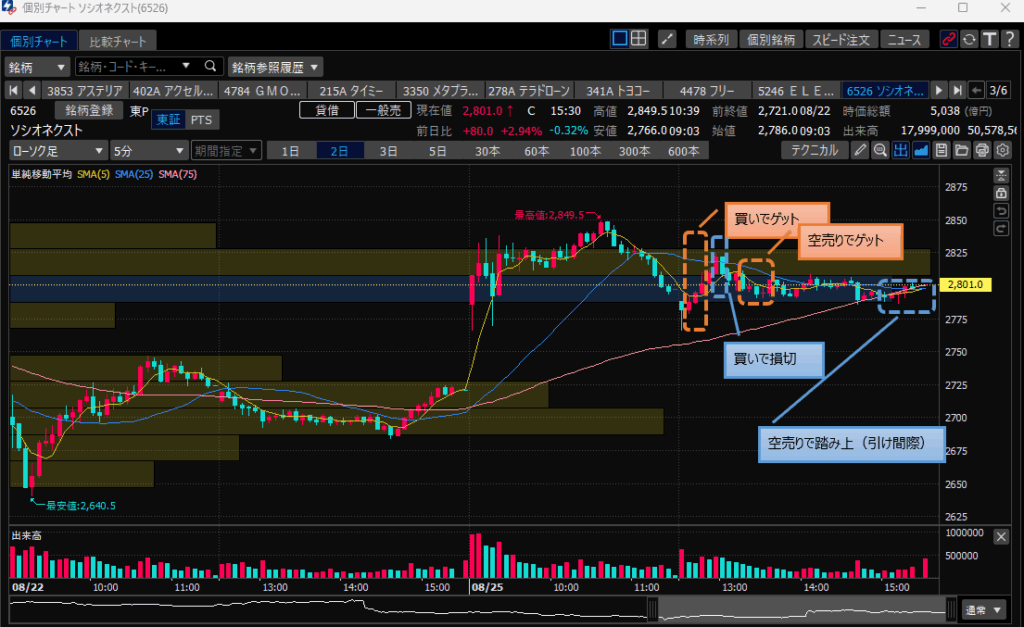Image resolution: width=1024 pixels, height=627 pixels.
Task: Click the circular arrows refresh icon
Action: tap(969, 39)
